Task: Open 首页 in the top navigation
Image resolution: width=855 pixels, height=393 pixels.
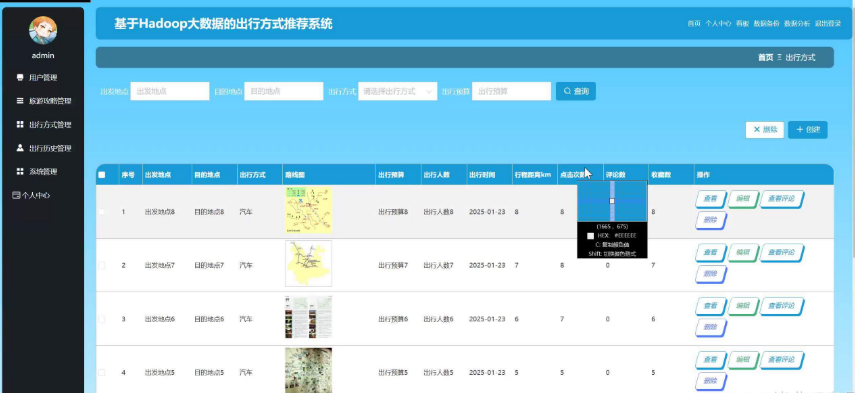Action: point(694,23)
